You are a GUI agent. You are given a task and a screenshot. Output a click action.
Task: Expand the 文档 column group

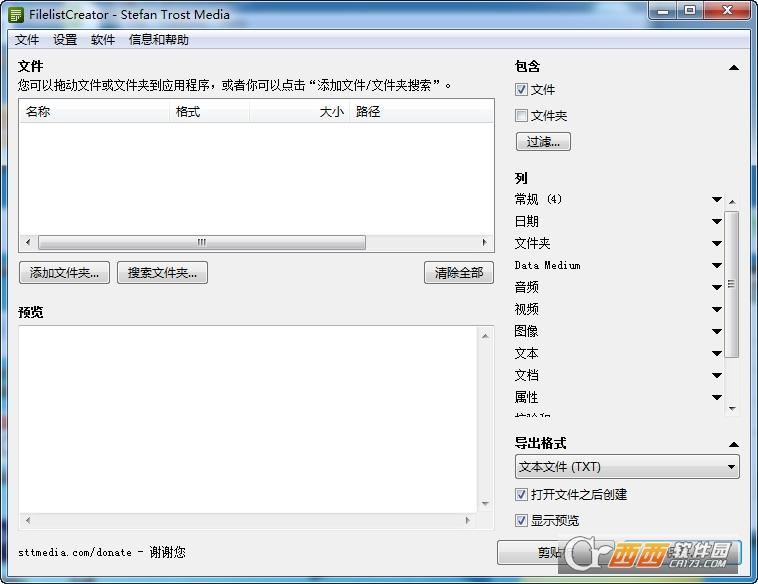point(717,376)
